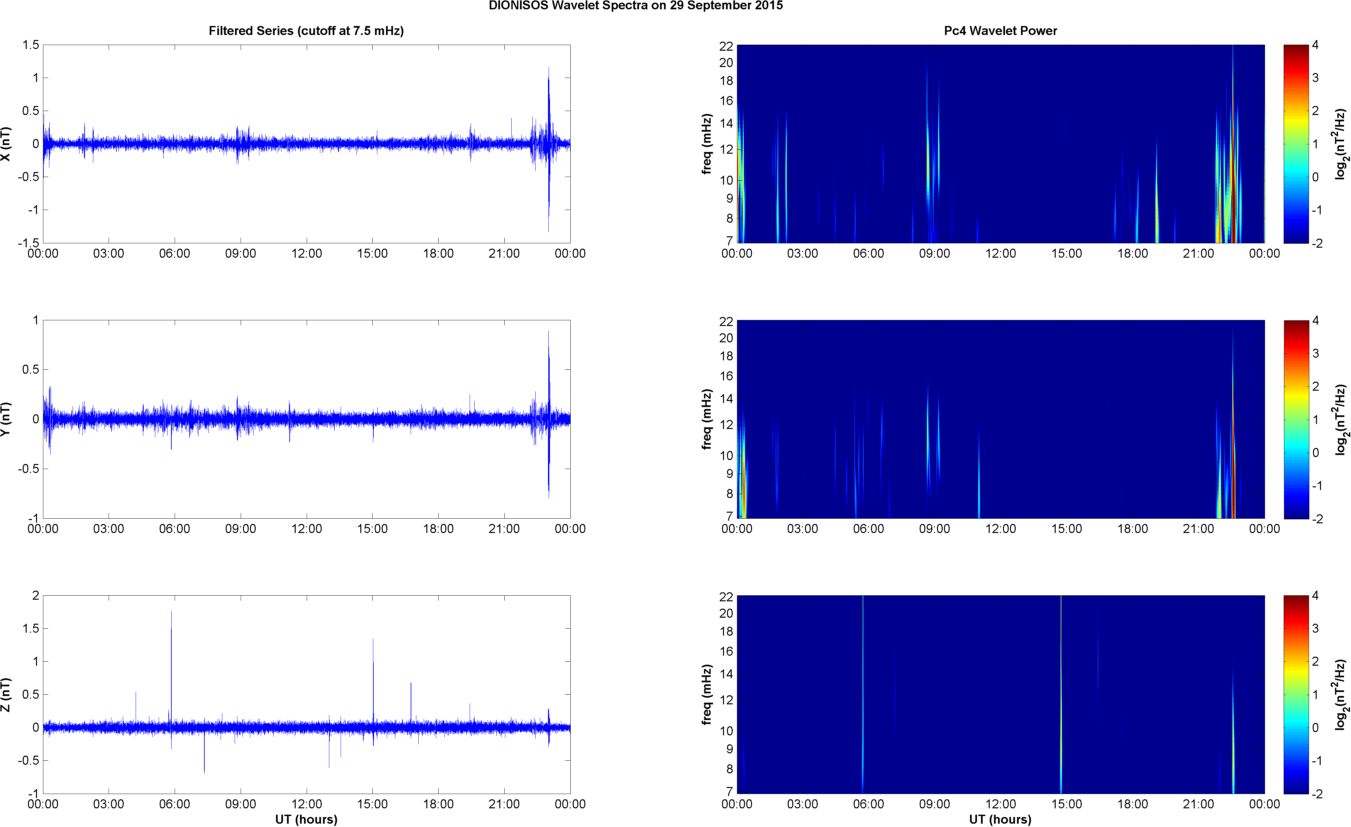Click the 2 tick label on Z series axis
Image resolution: width=1351 pixels, height=827 pixels.
(x=36, y=596)
